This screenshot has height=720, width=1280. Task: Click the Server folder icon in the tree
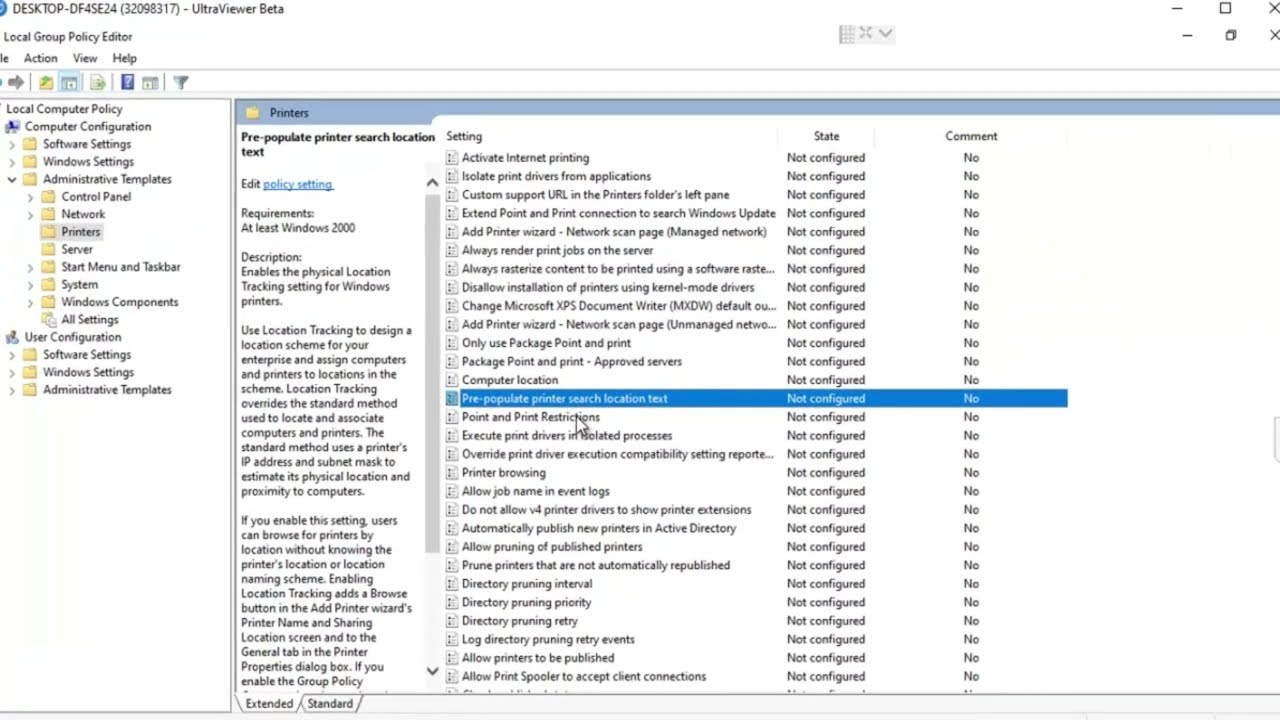[x=48, y=249]
